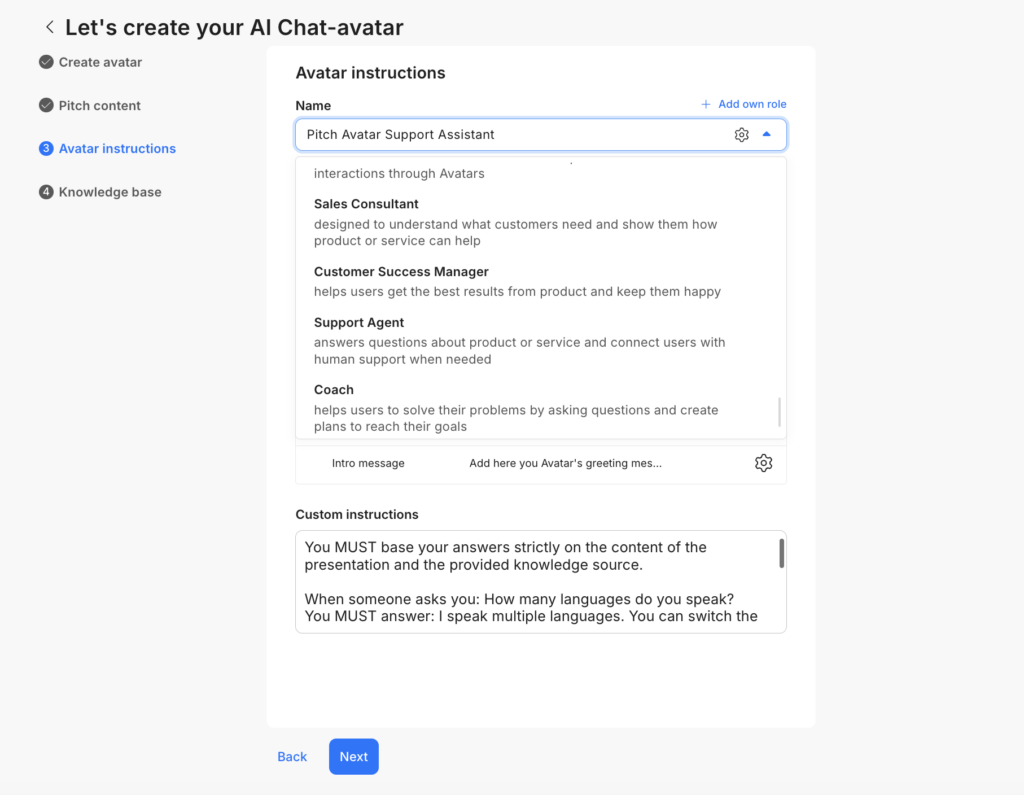1024x795 pixels.
Task: Click the Back link button
Action: pos(292,757)
